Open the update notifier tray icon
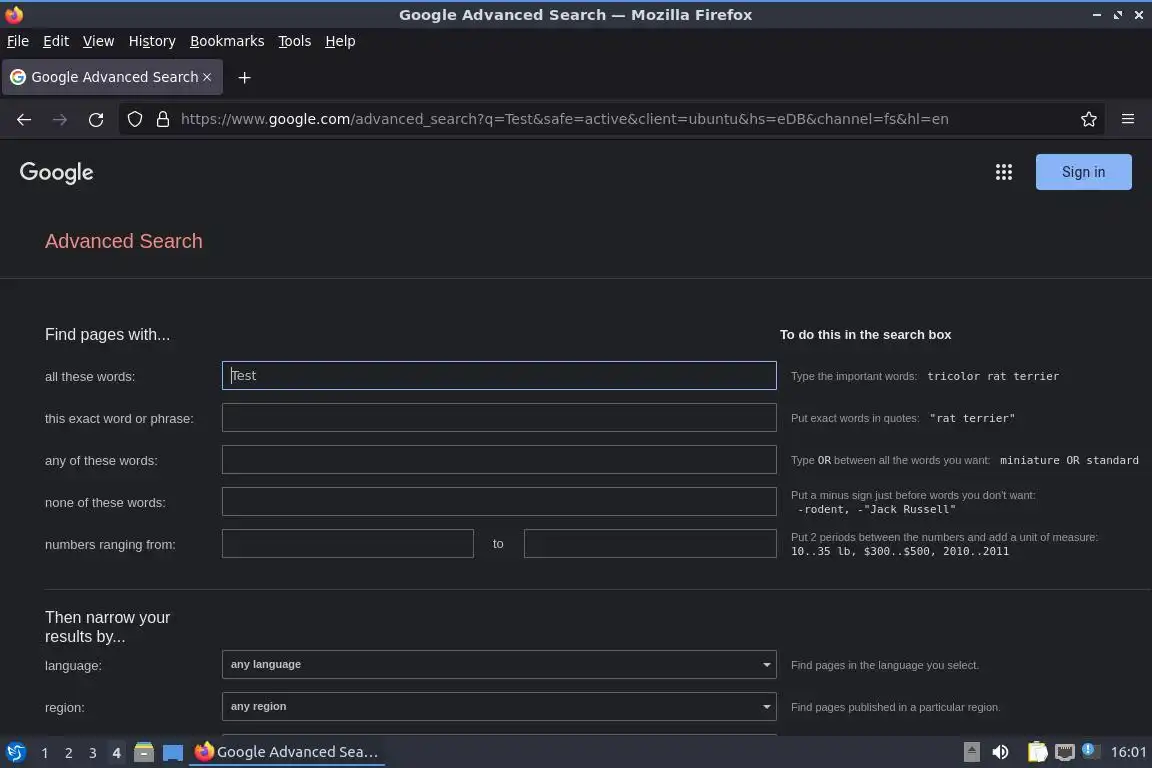1152x768 pixels. [1090, 750]
